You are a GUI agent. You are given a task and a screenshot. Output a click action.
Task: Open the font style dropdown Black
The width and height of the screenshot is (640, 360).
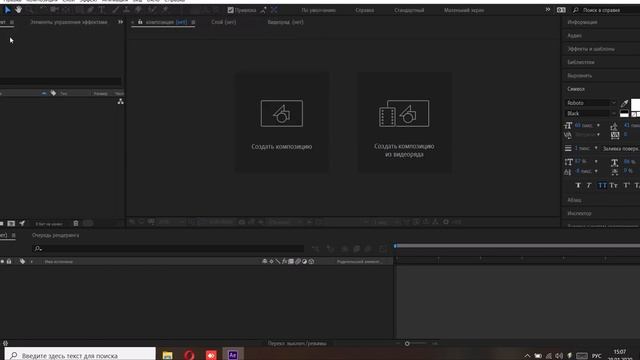(x=591, y=113)
